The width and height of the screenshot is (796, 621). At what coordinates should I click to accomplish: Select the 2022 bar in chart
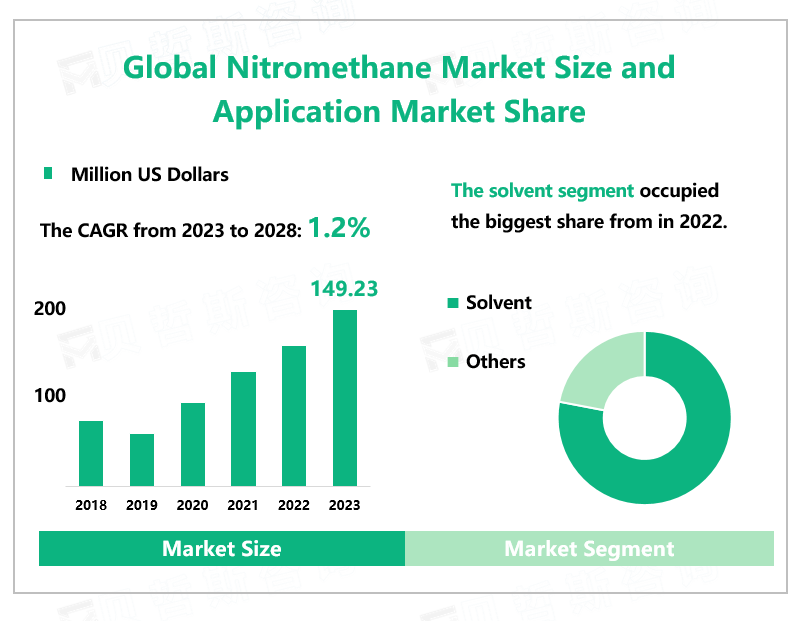click(294, 416)
